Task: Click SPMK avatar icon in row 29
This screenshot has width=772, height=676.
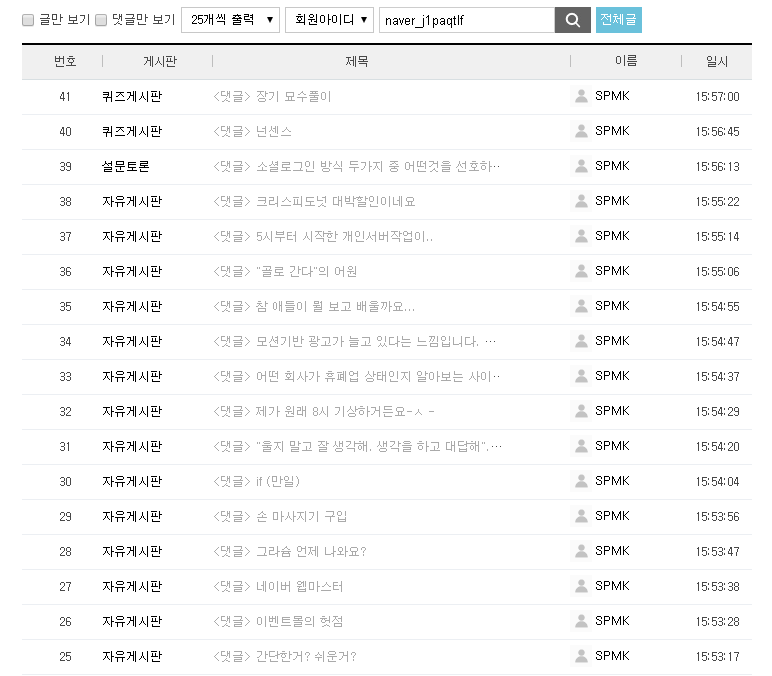Action: tap(581, 515)
